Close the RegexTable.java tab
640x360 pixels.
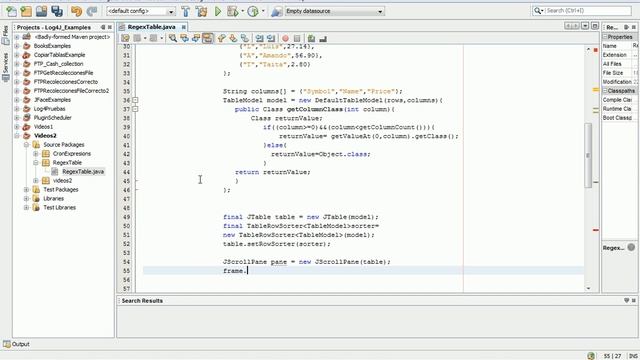click(184, 27)
